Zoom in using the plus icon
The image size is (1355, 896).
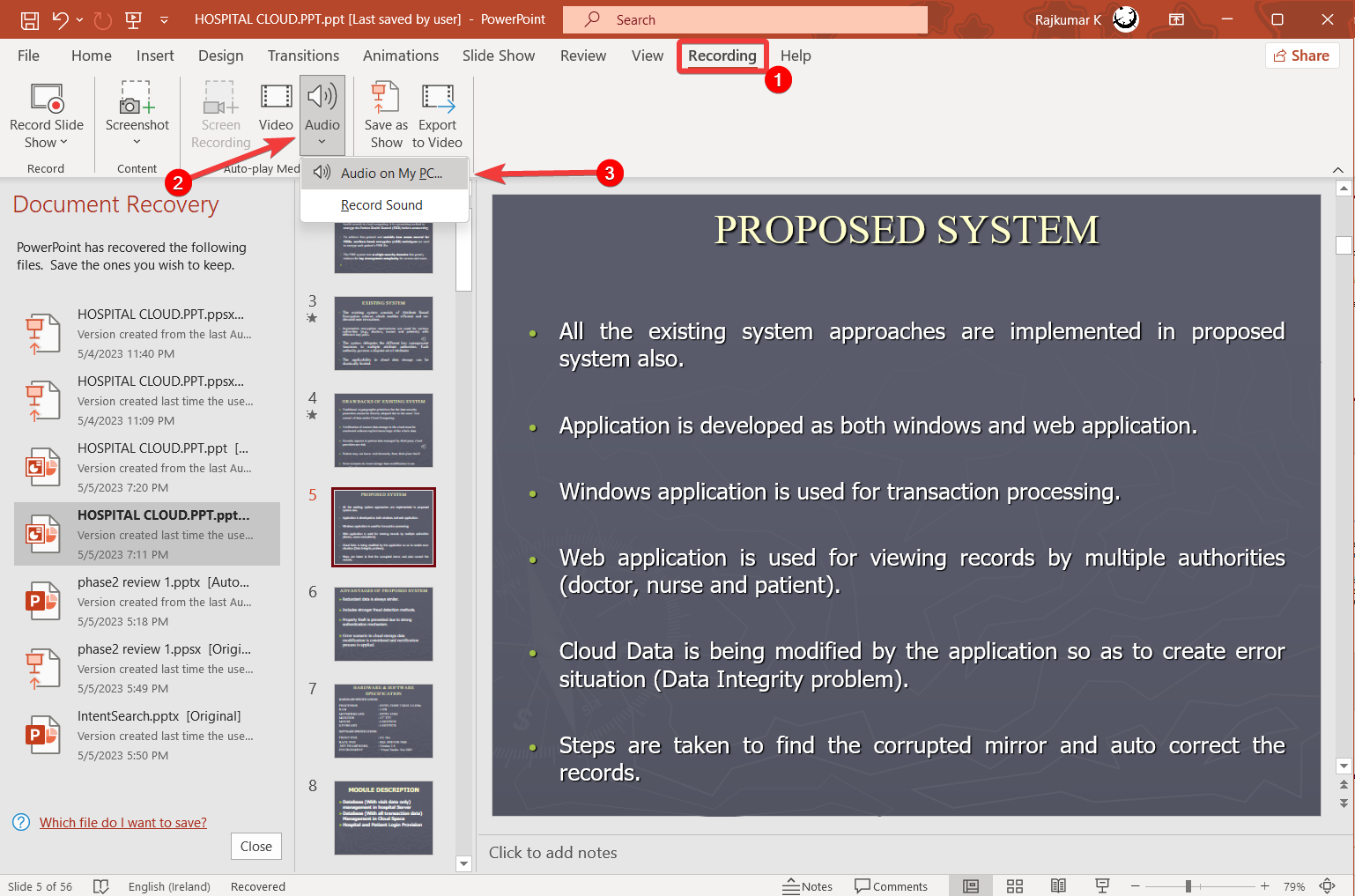point(1265,886)
